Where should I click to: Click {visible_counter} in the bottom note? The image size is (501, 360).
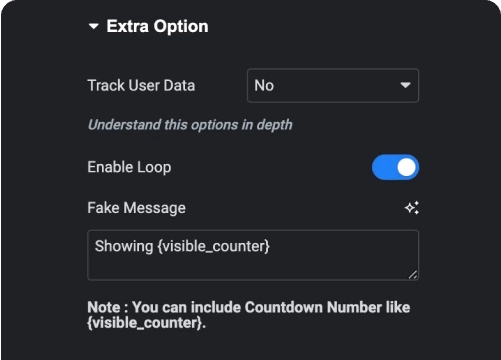click(x=145, y=323)
